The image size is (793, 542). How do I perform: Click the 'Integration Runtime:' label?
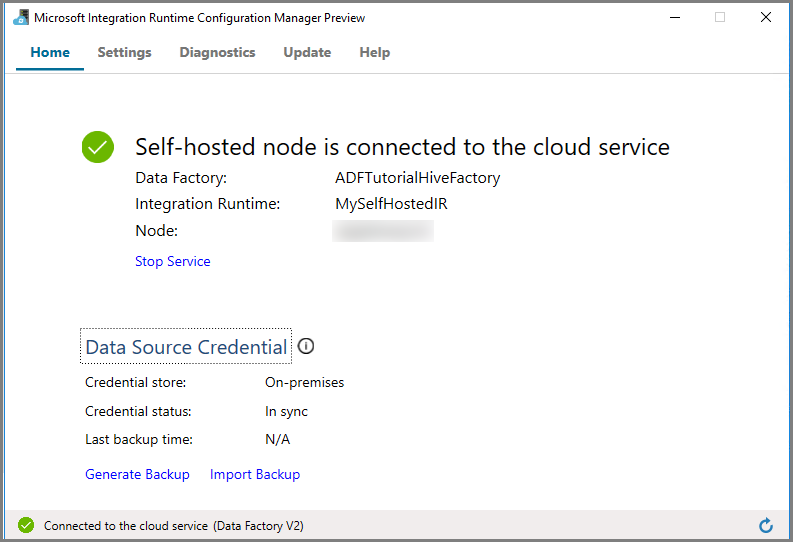pos(208,204)
